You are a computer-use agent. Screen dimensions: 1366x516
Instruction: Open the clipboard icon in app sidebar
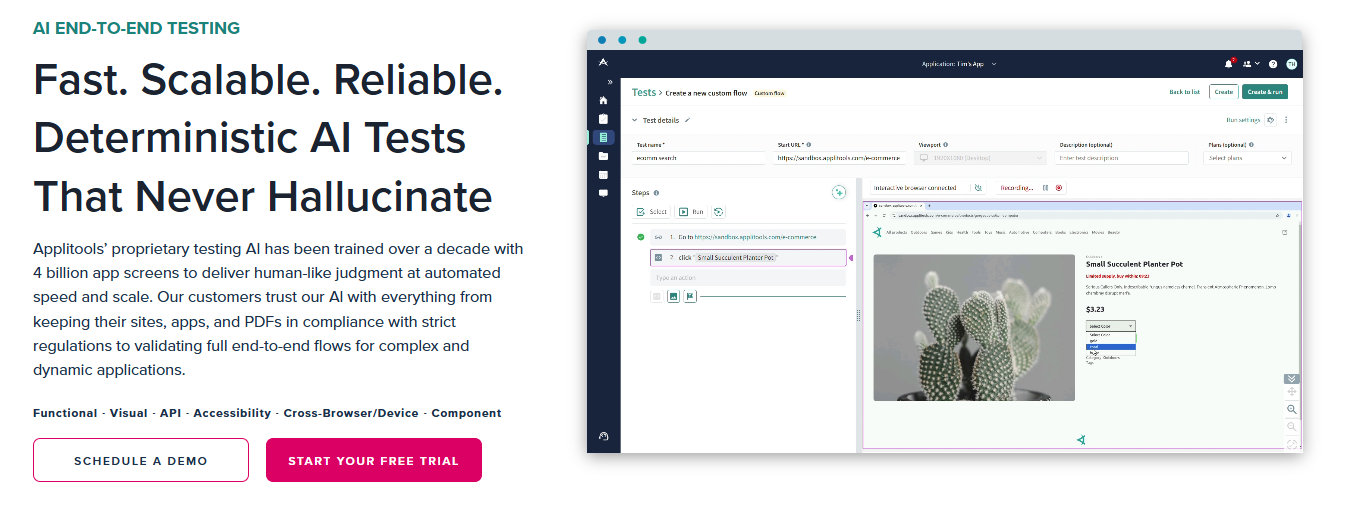pos(603,118)
